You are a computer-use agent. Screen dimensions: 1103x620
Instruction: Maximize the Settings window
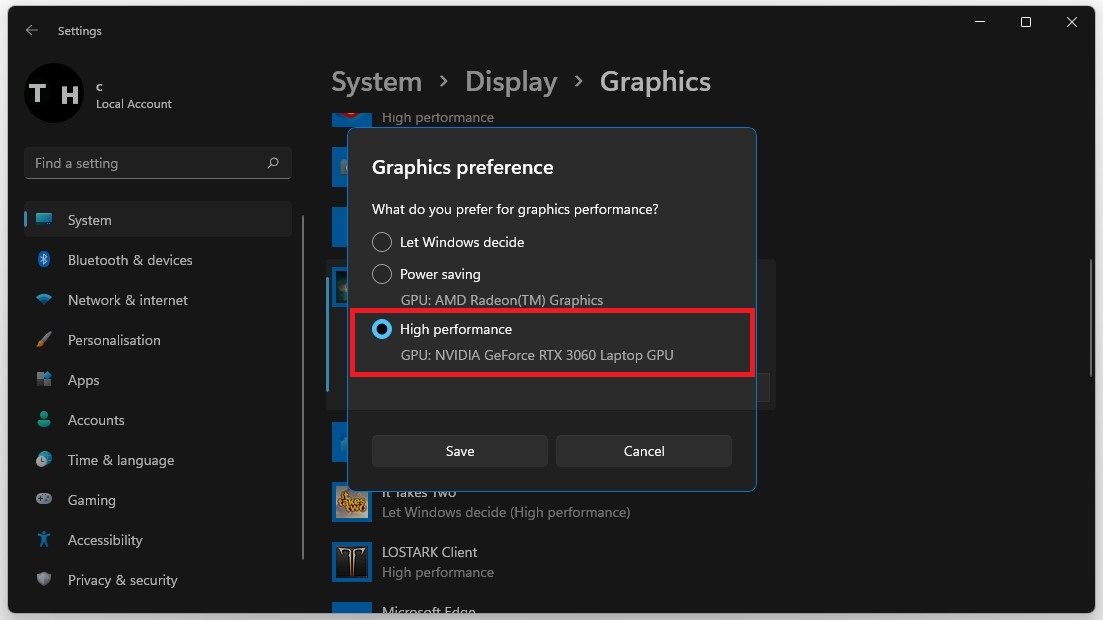pos(1026,22)
